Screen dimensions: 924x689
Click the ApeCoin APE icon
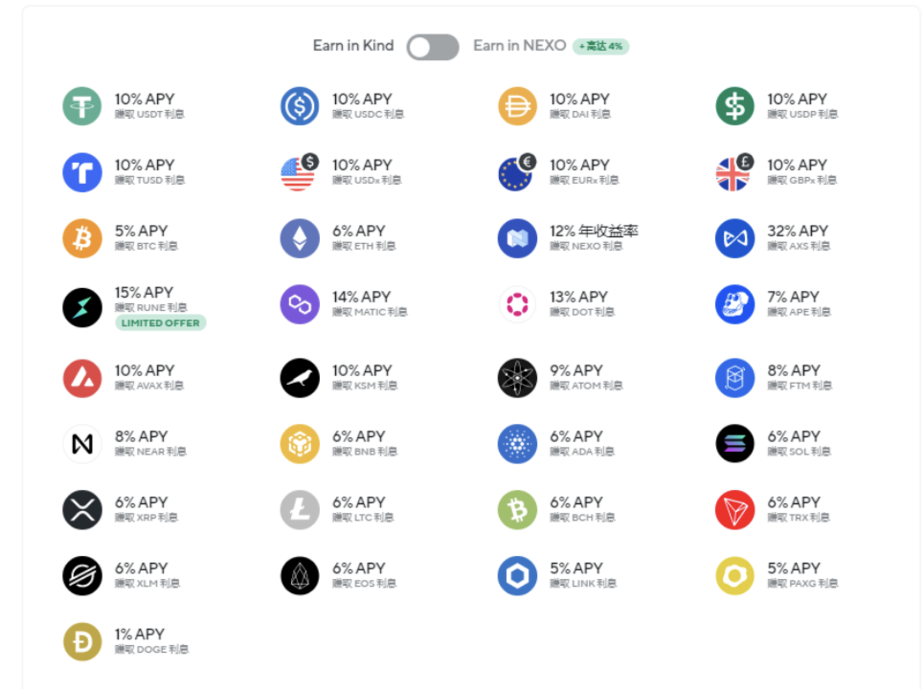point(735,304)
